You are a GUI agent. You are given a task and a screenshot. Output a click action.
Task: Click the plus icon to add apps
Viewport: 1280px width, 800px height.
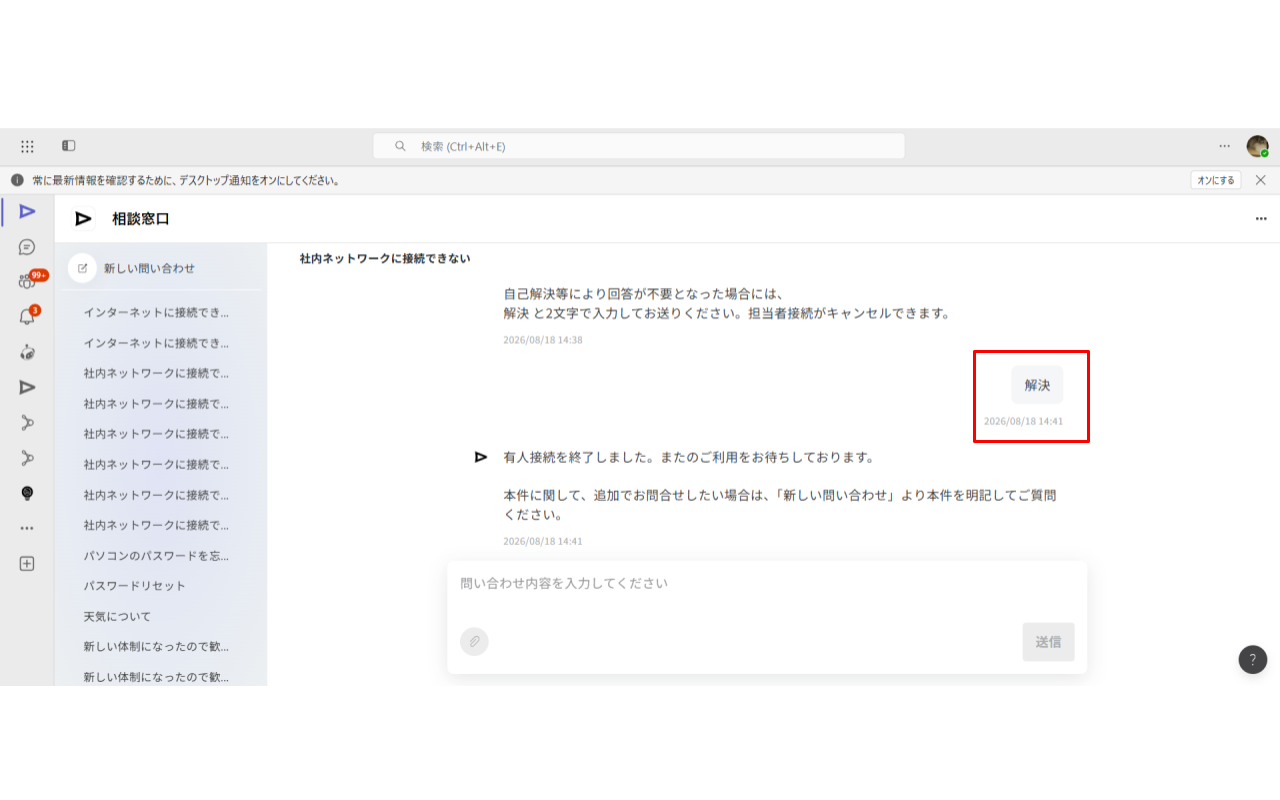[27, 563]
